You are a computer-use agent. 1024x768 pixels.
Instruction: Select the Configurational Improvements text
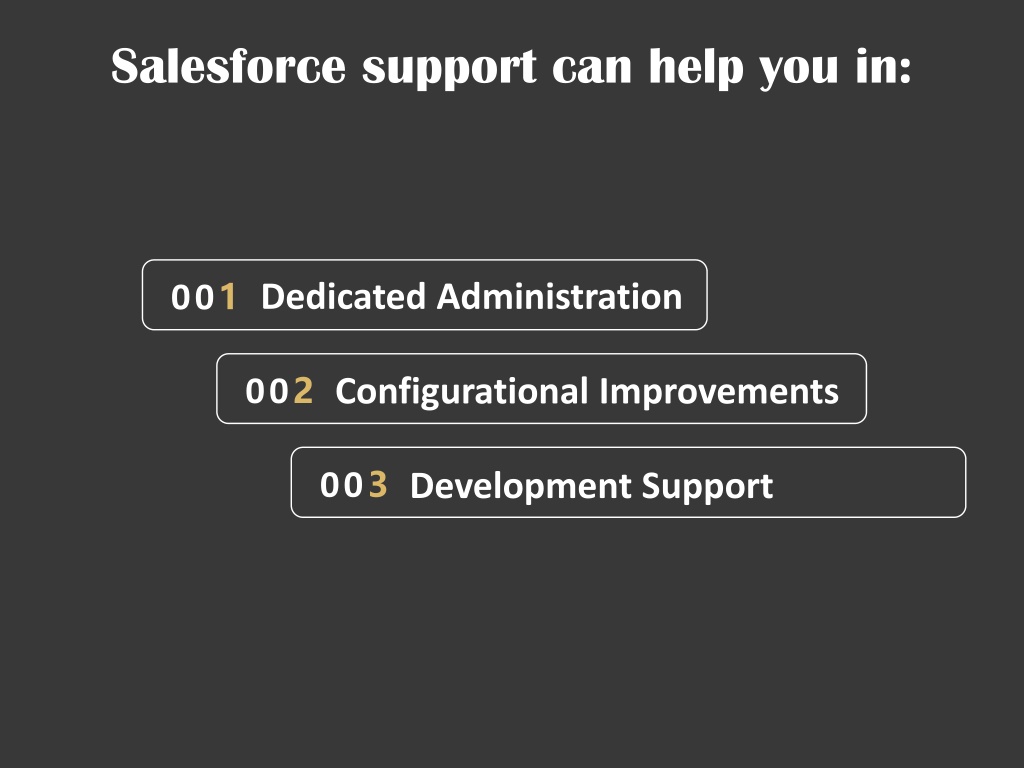coord(587,391)
